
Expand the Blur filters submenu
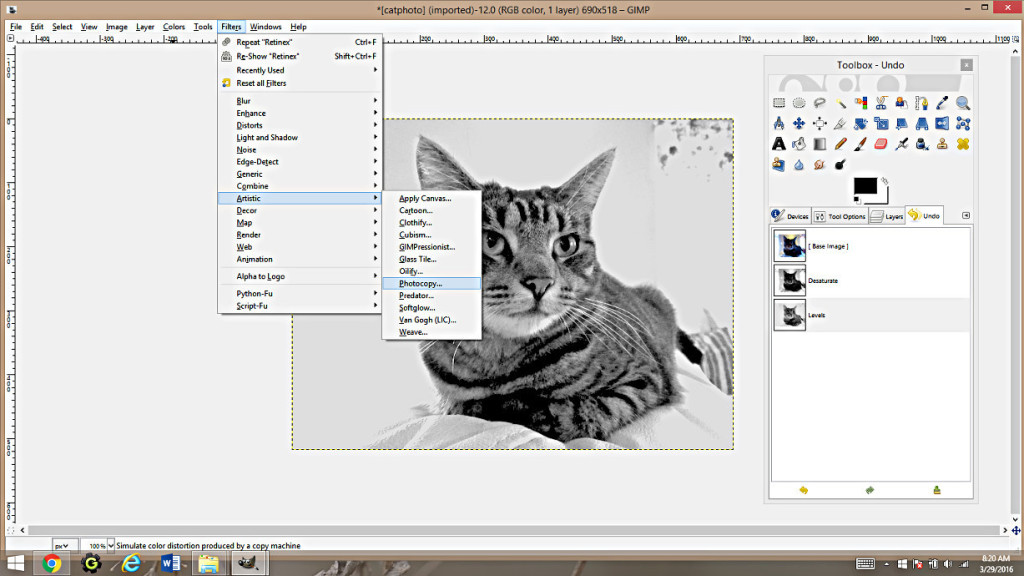[245, 101]
